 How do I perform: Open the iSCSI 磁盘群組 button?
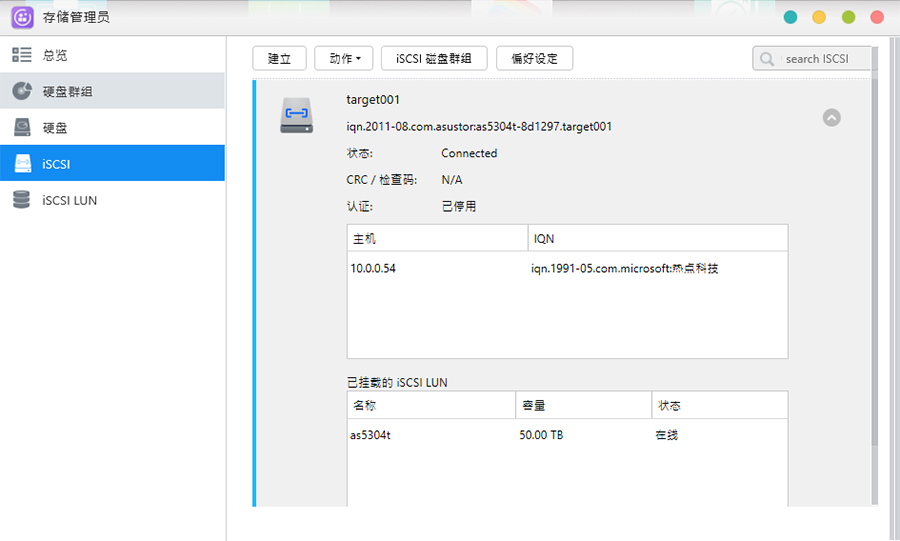click(434, 59)
